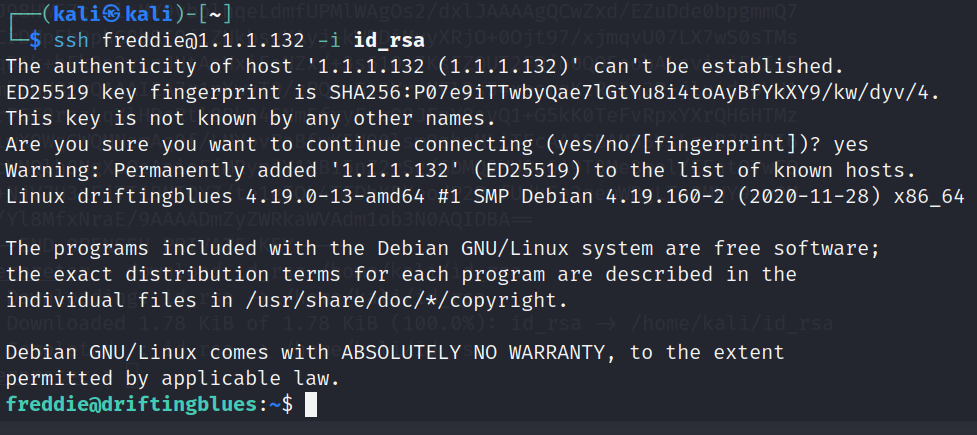Click the ABSOLUTELY NO WARRANTY text
This screenshot has width=977, height=435.
tap(473, 353)
